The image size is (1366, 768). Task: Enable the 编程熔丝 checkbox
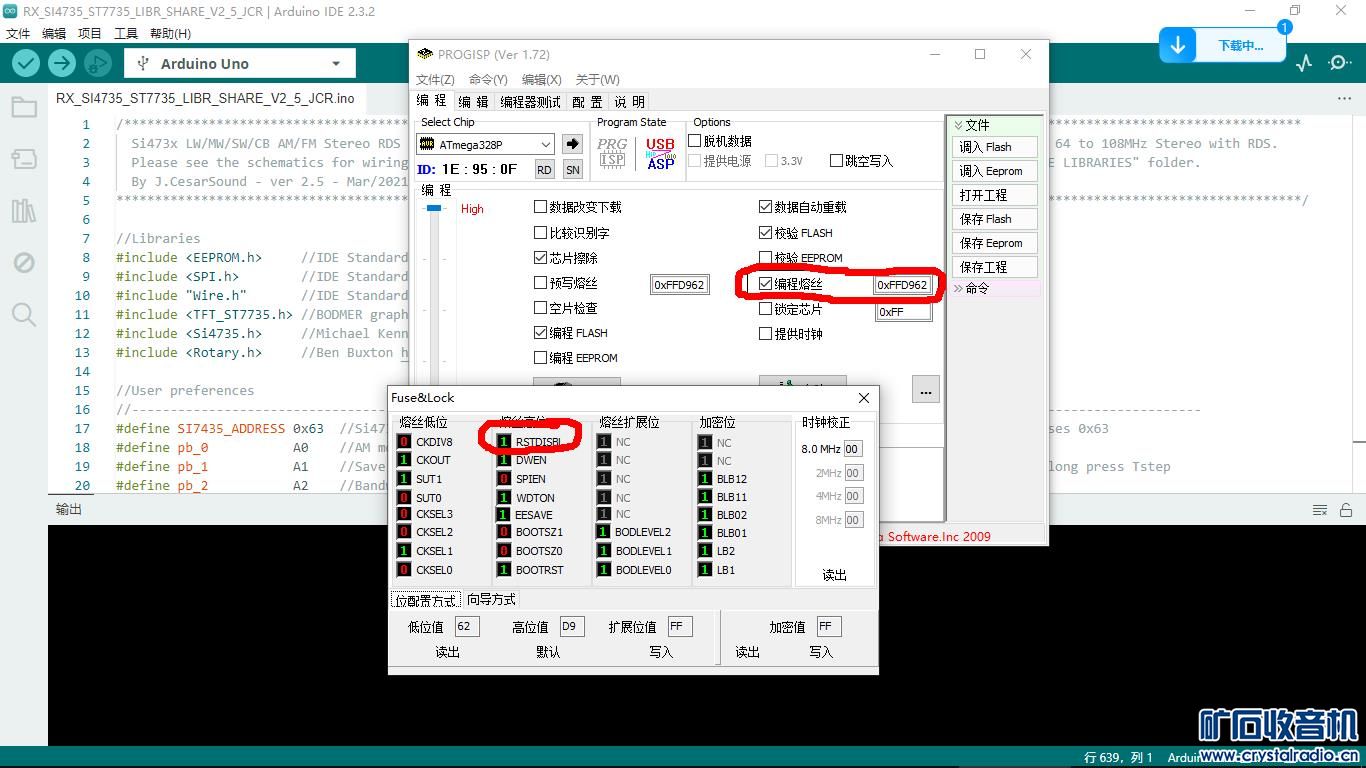click(766, 284)
